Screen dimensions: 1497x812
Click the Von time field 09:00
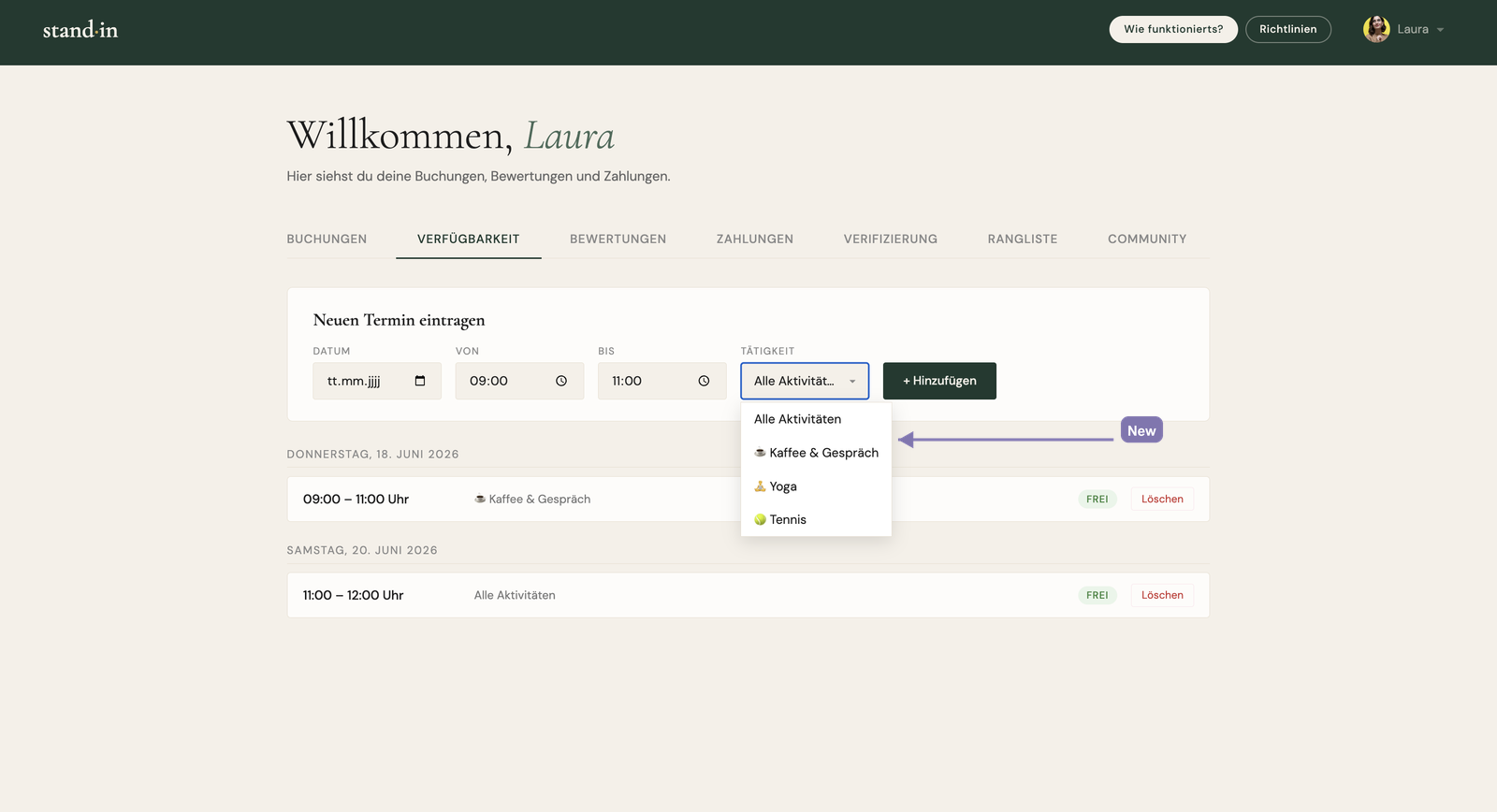[519, 381]
